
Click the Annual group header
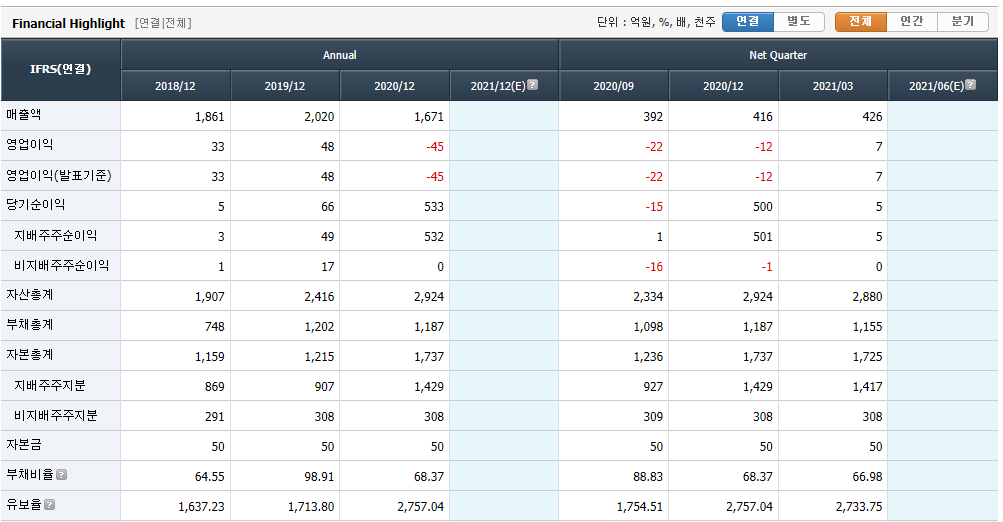[x=340, y=55]
